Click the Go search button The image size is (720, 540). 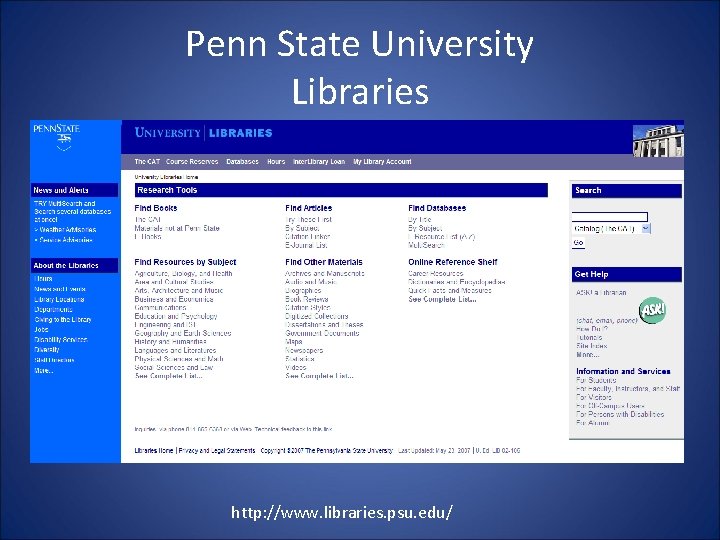579,242
